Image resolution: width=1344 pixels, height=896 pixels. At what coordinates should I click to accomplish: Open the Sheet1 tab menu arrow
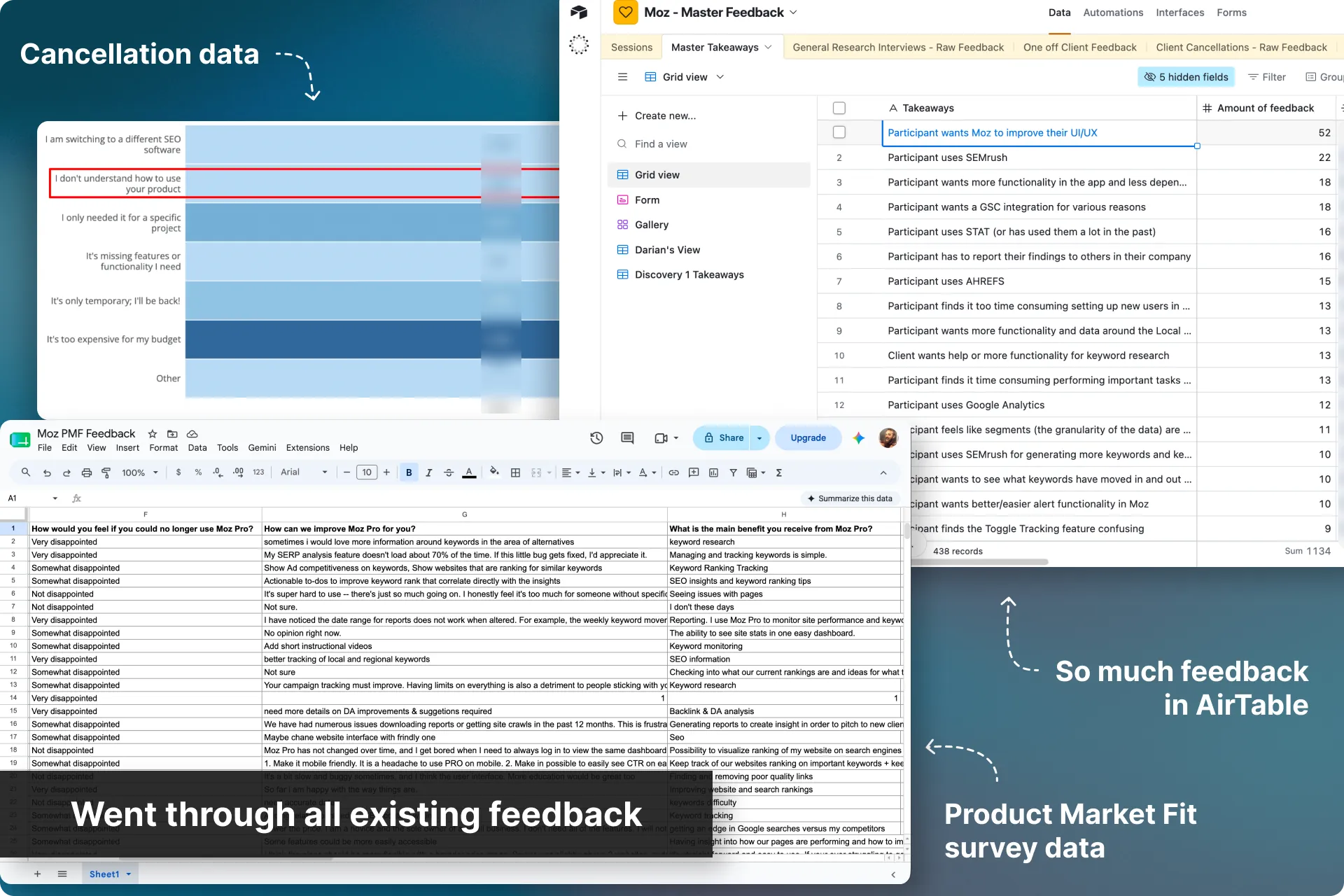click(x=129, y=874)
